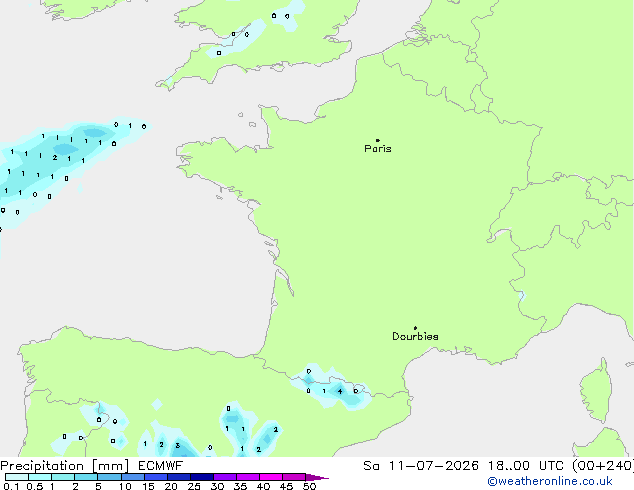Click the legend scale label '0.1'

(11, 486)
